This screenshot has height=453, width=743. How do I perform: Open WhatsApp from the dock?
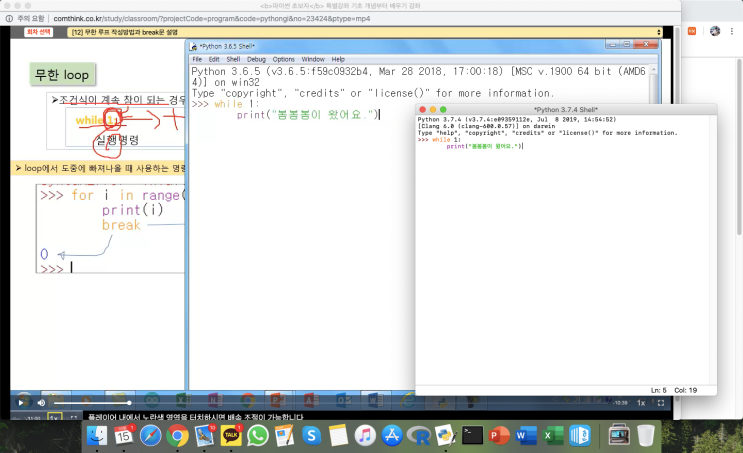tap(258, 435)
